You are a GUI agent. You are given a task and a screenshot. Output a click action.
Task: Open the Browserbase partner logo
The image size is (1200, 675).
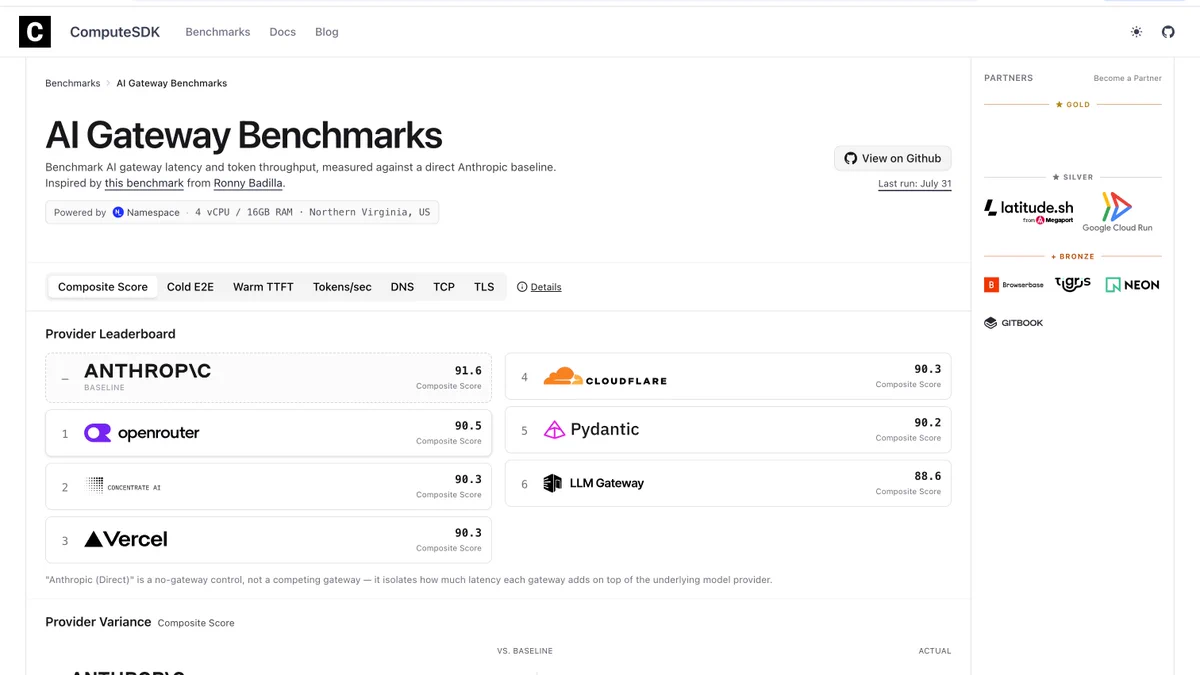(x=1014, y=285)
